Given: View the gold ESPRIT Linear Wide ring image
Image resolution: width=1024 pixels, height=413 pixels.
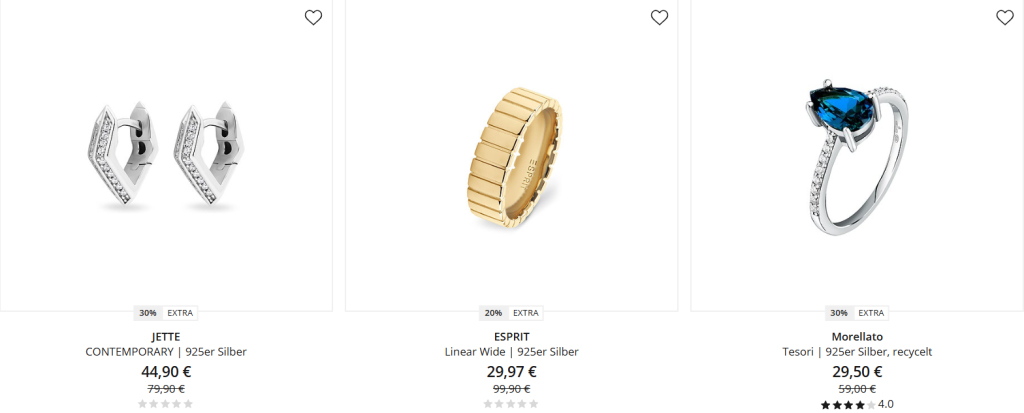Looking at the screenshot, I should 511,156.
